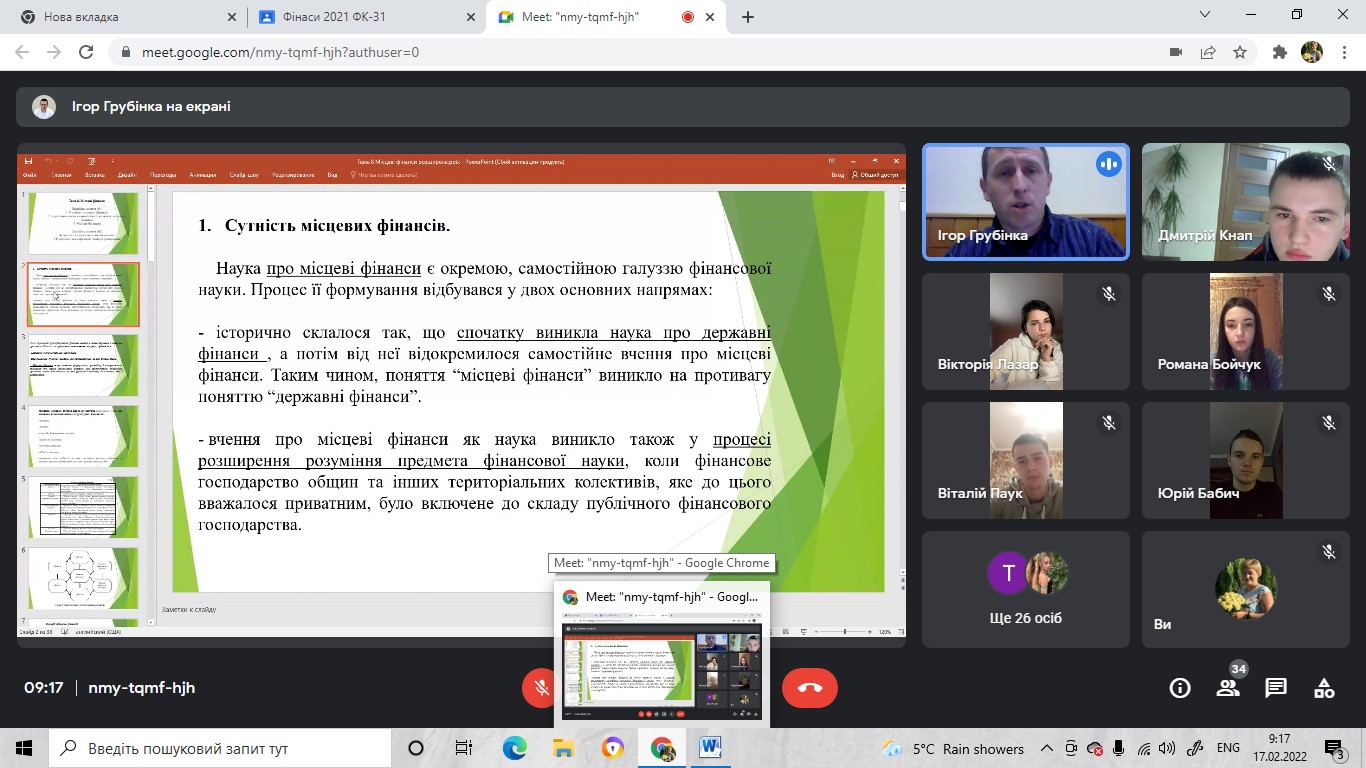Viewport: 1366px width, 768px height.
Task: Open File Explorer from the taskbar
Action: 563,748
